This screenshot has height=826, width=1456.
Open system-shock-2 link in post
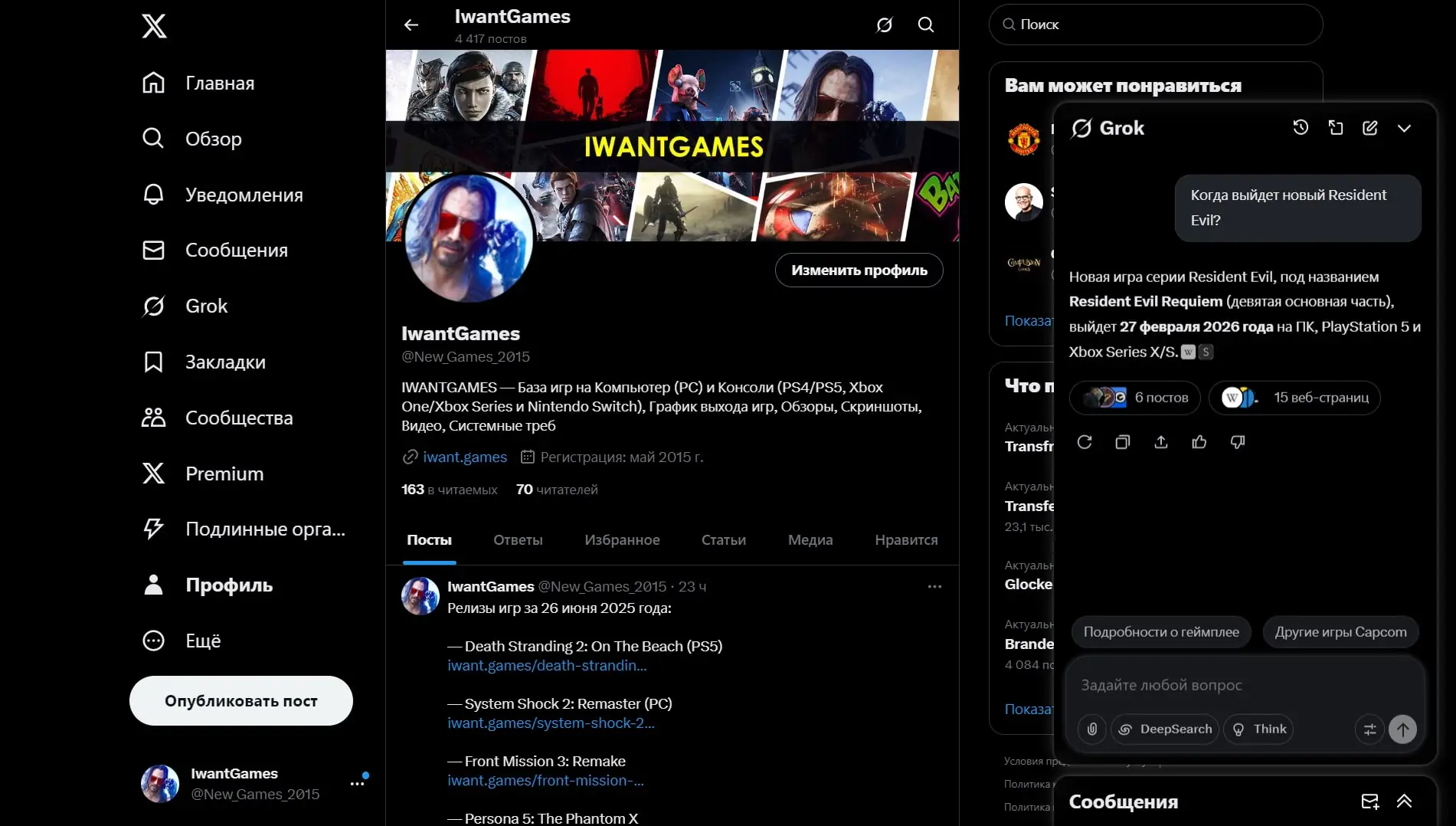tap(551, 723)
